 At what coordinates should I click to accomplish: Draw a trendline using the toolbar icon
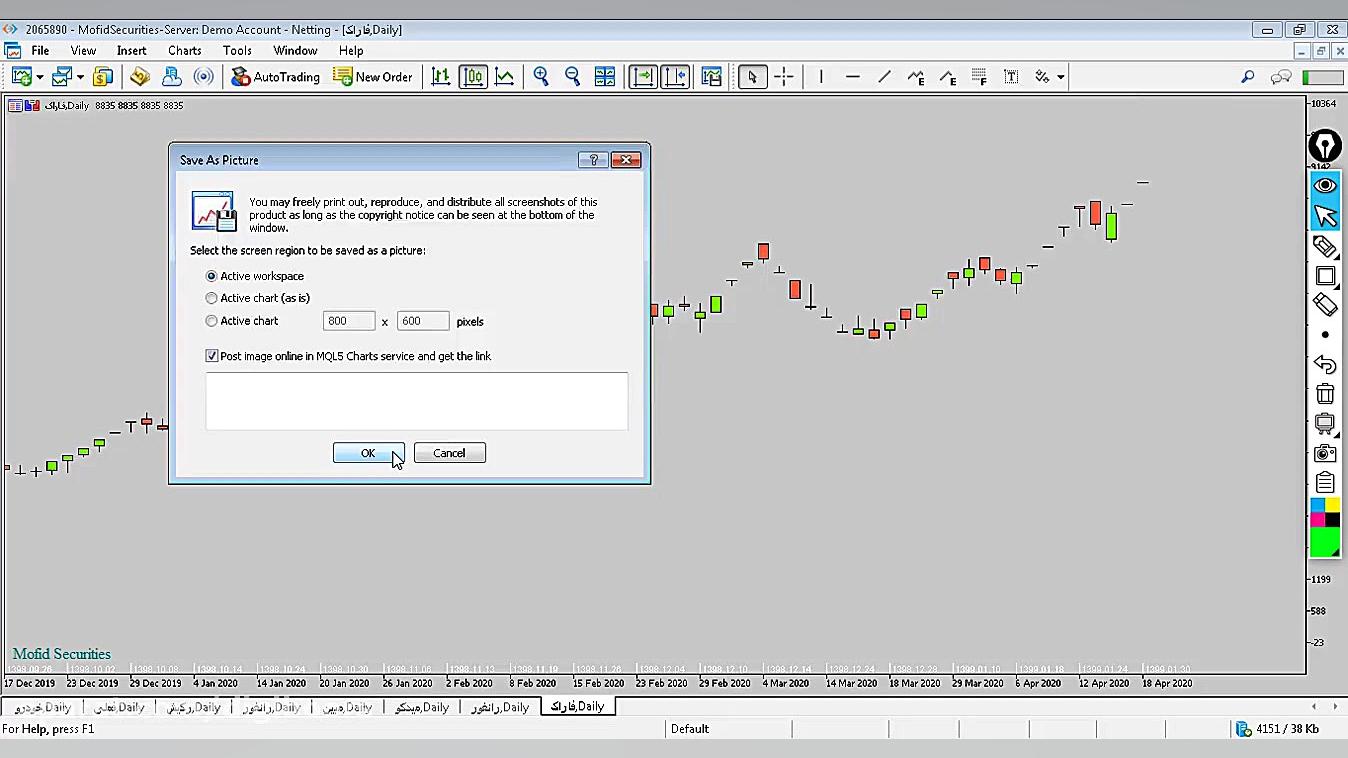click(884, 77)
